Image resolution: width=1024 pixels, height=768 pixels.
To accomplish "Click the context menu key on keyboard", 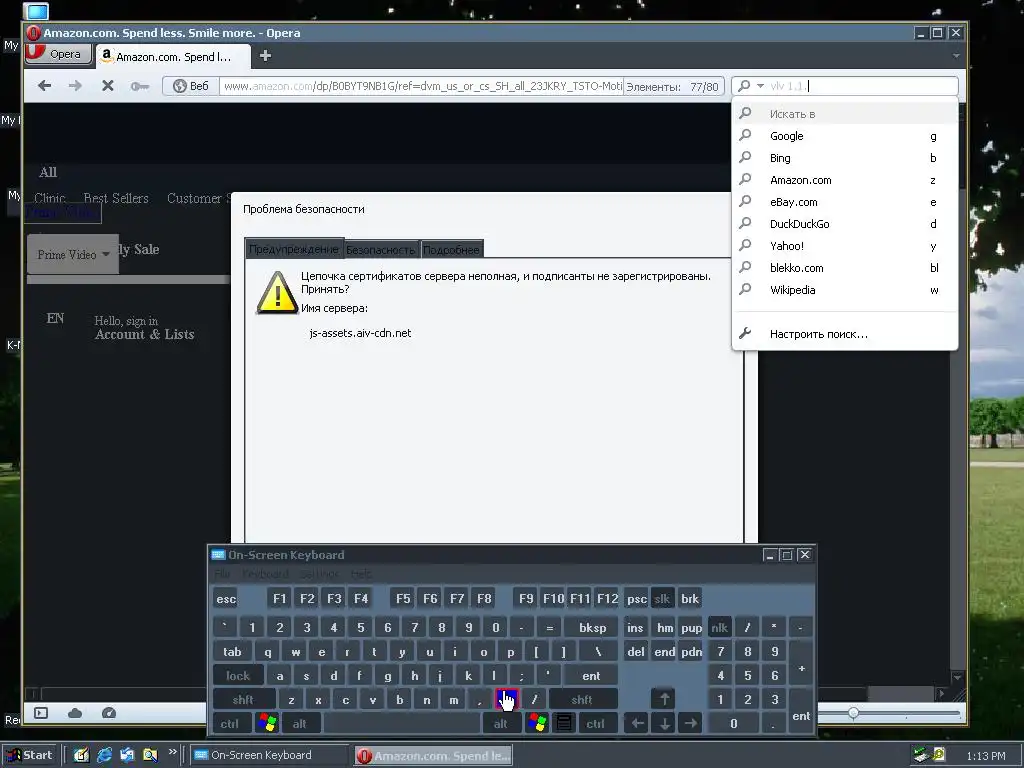I will pos(564,723).
